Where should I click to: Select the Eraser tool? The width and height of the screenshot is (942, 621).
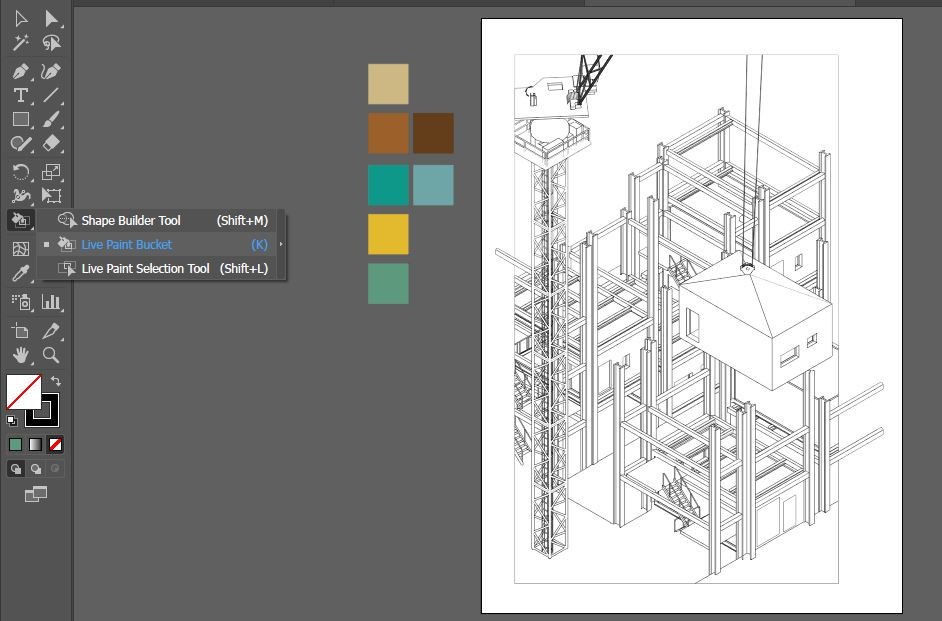point(51,144)
